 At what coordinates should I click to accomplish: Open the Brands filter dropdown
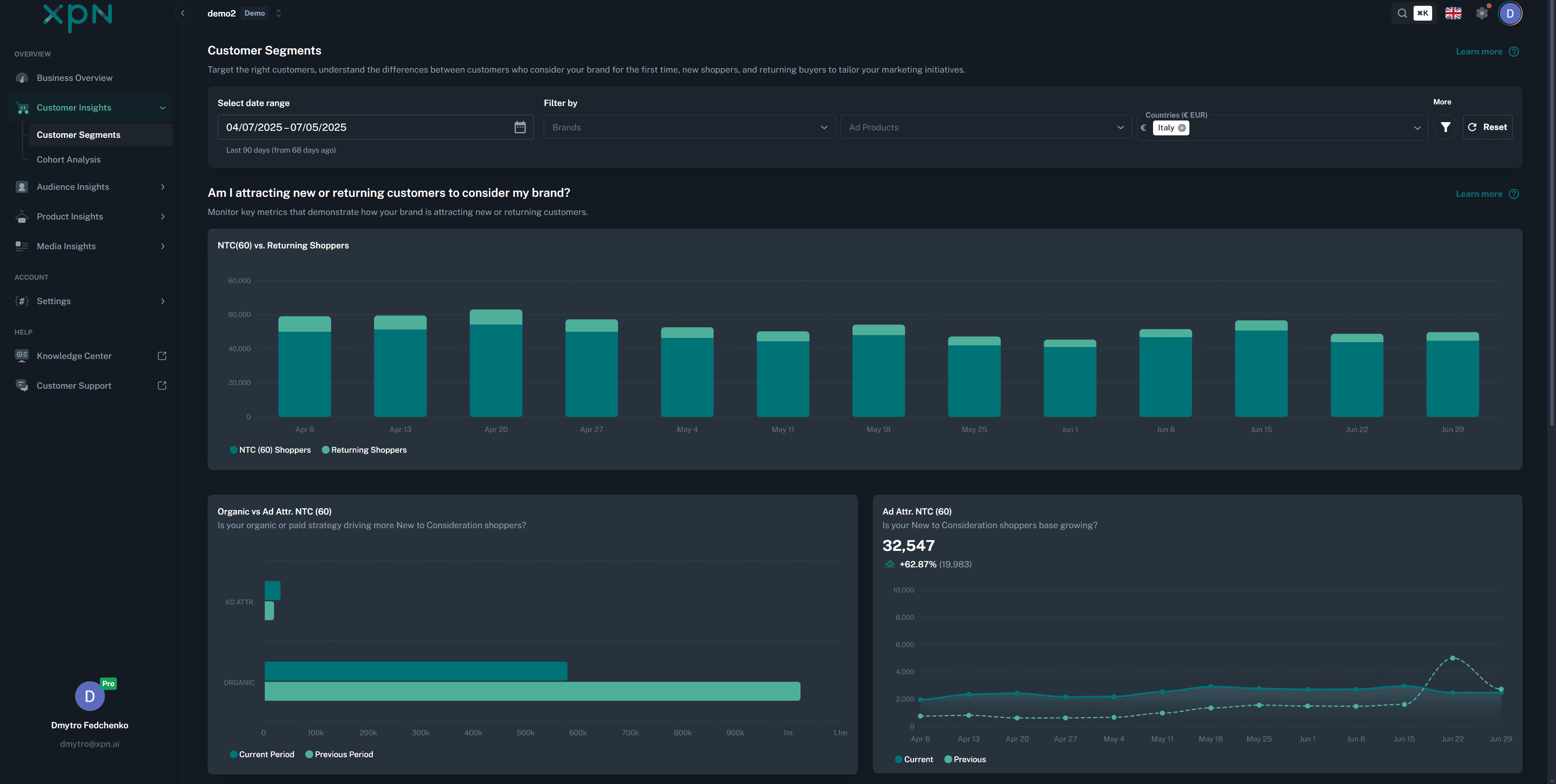click(x=689, y=128)
